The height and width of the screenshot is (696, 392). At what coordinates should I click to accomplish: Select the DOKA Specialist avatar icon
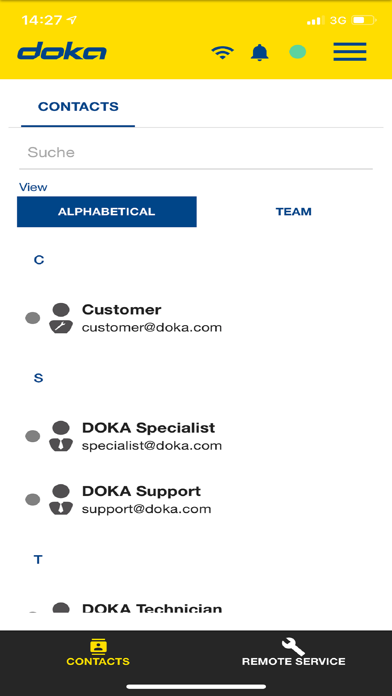(61, 436)
